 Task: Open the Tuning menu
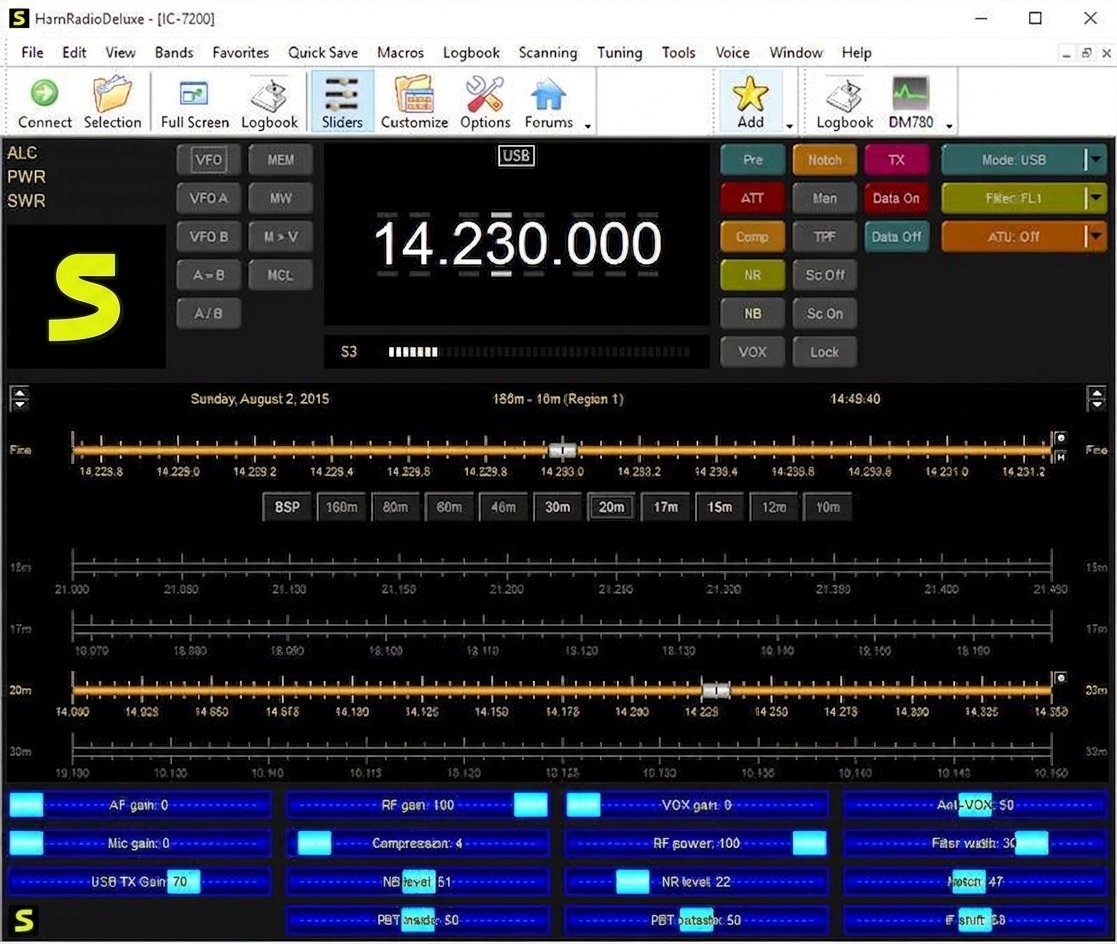click(x=619, y=53)
